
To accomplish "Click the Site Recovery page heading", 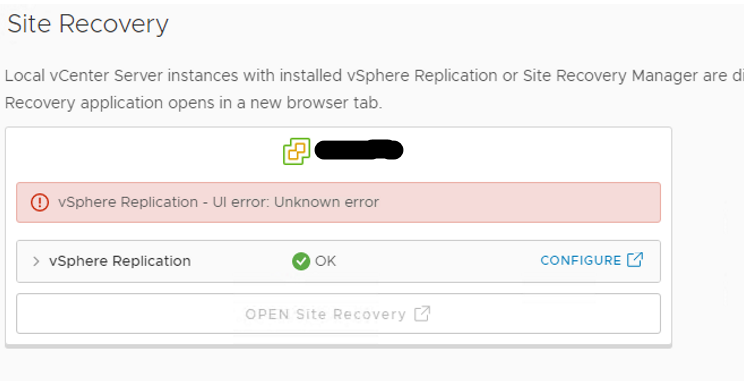I will 88,24.
